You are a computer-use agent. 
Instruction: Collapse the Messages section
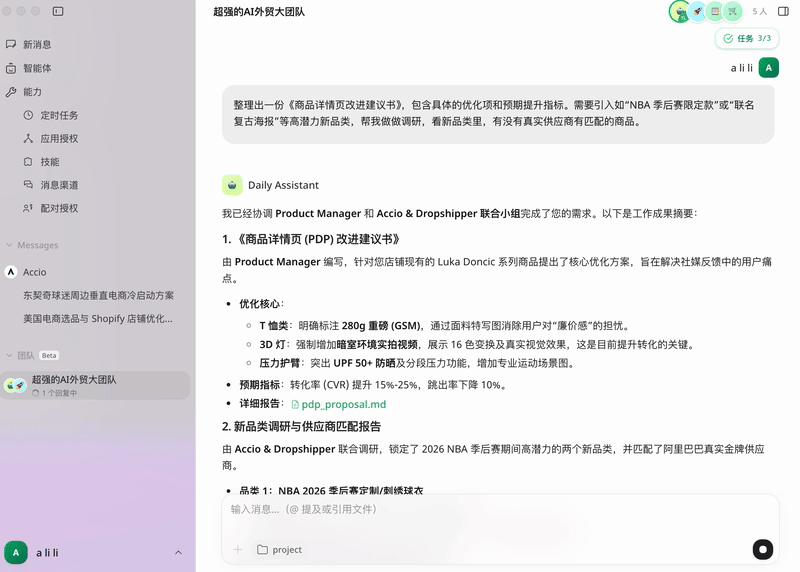pos(32,245)
